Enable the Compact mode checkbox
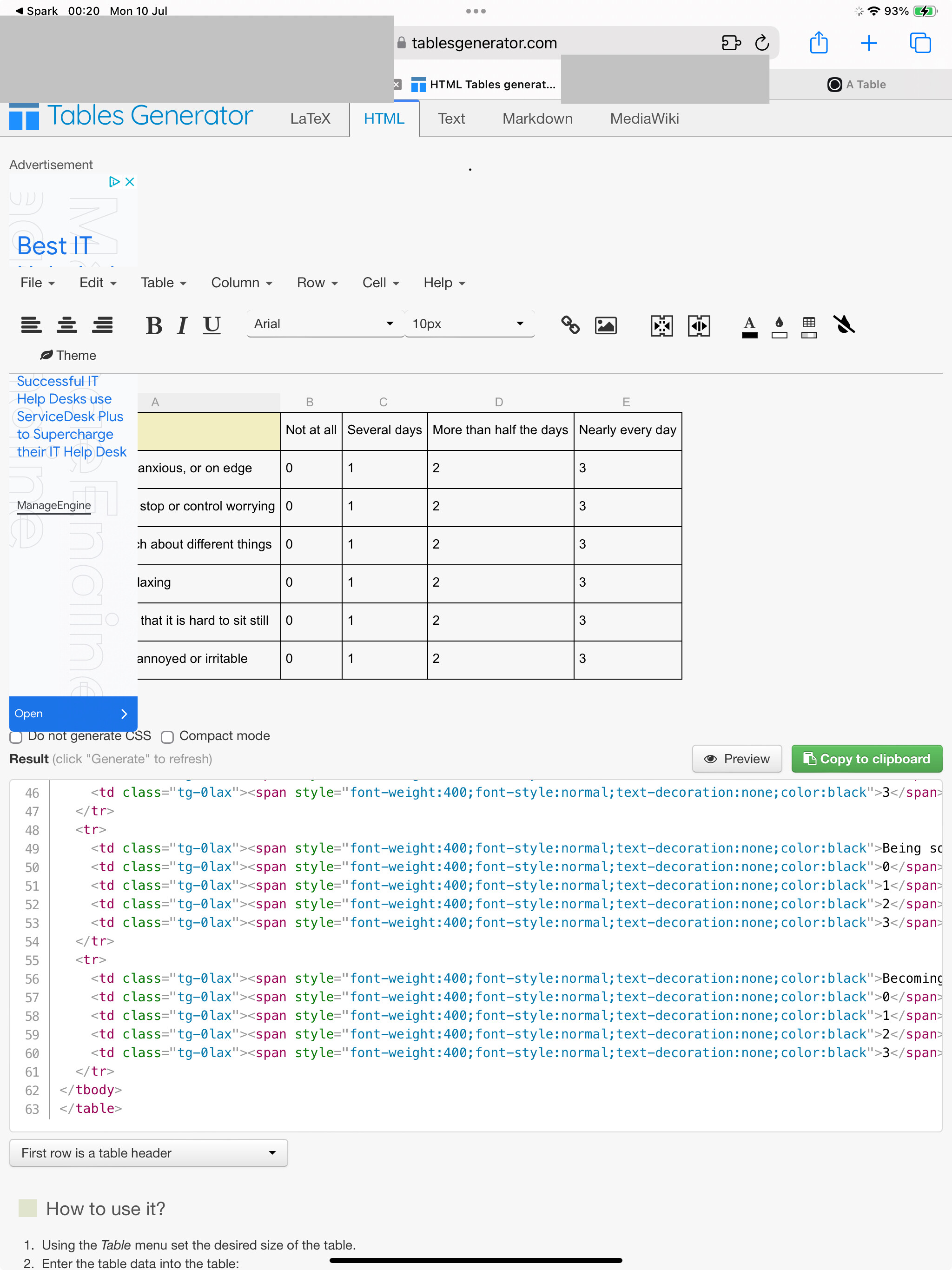The width and height of the screenshot is (952, 1270). pyautogui.click(x=167, y=737)
